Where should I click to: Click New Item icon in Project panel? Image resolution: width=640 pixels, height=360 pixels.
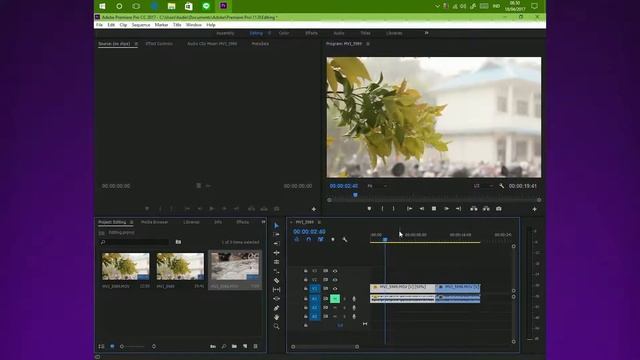245,346
